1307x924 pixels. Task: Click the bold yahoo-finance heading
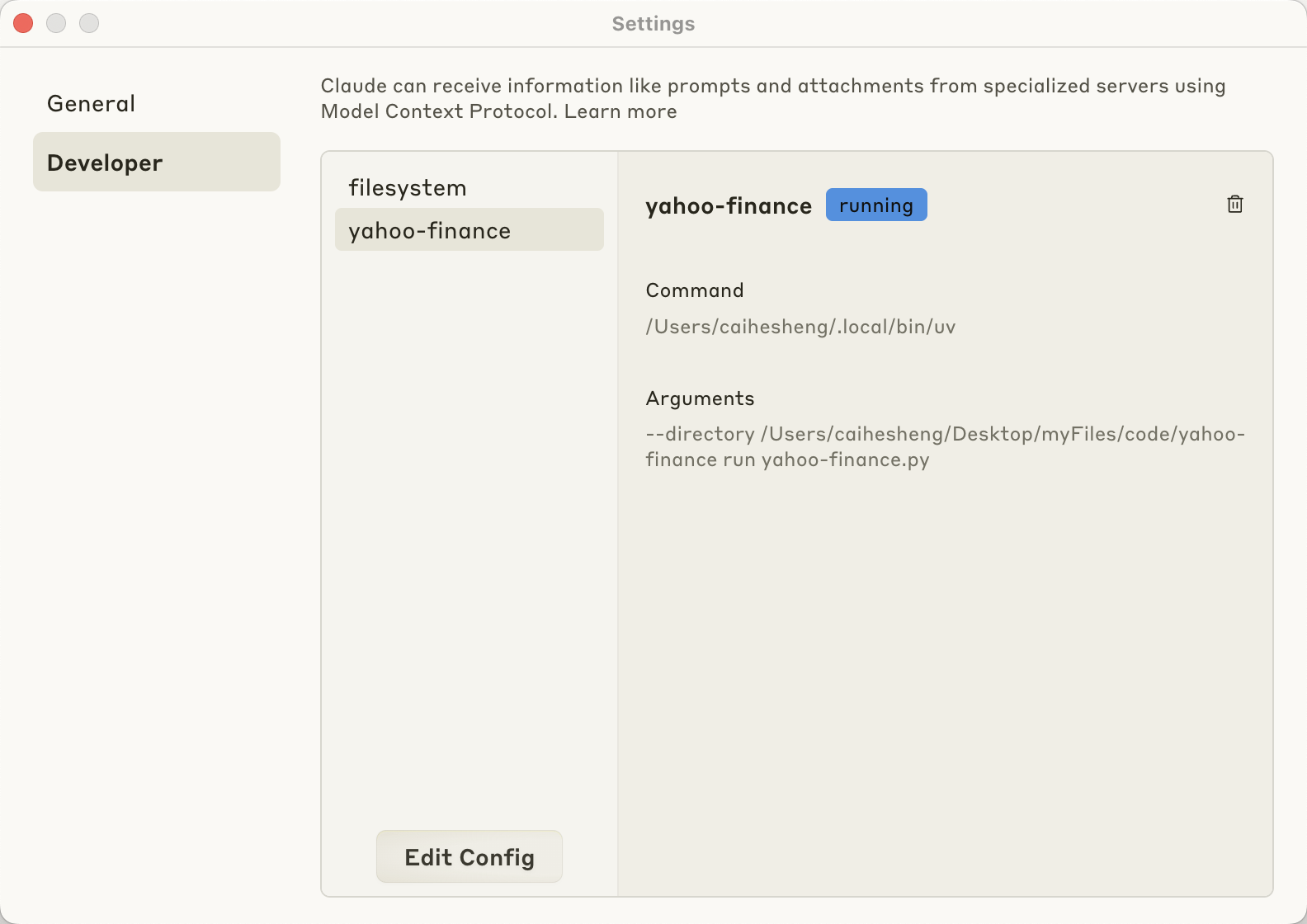728,206
